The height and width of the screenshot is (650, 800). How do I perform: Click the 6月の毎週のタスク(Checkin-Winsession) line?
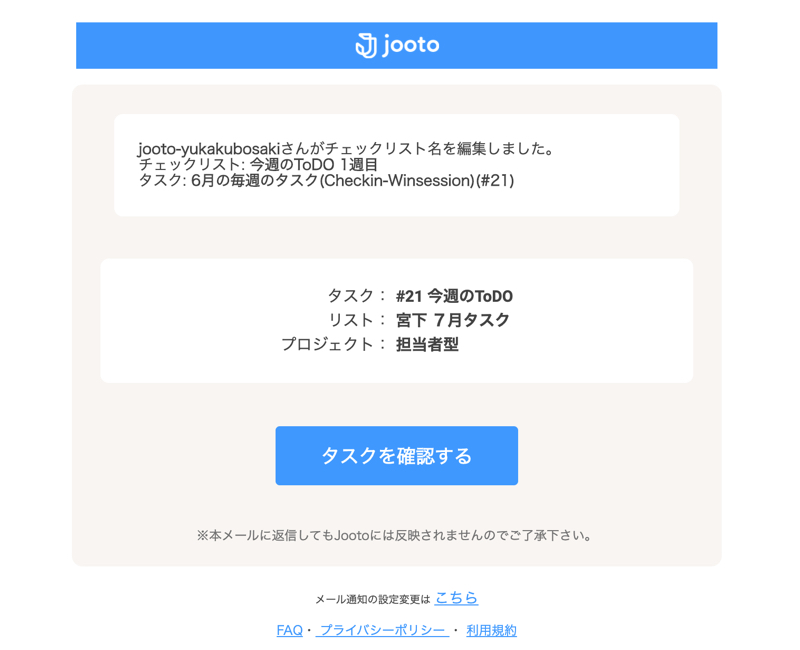click(327, 180)
